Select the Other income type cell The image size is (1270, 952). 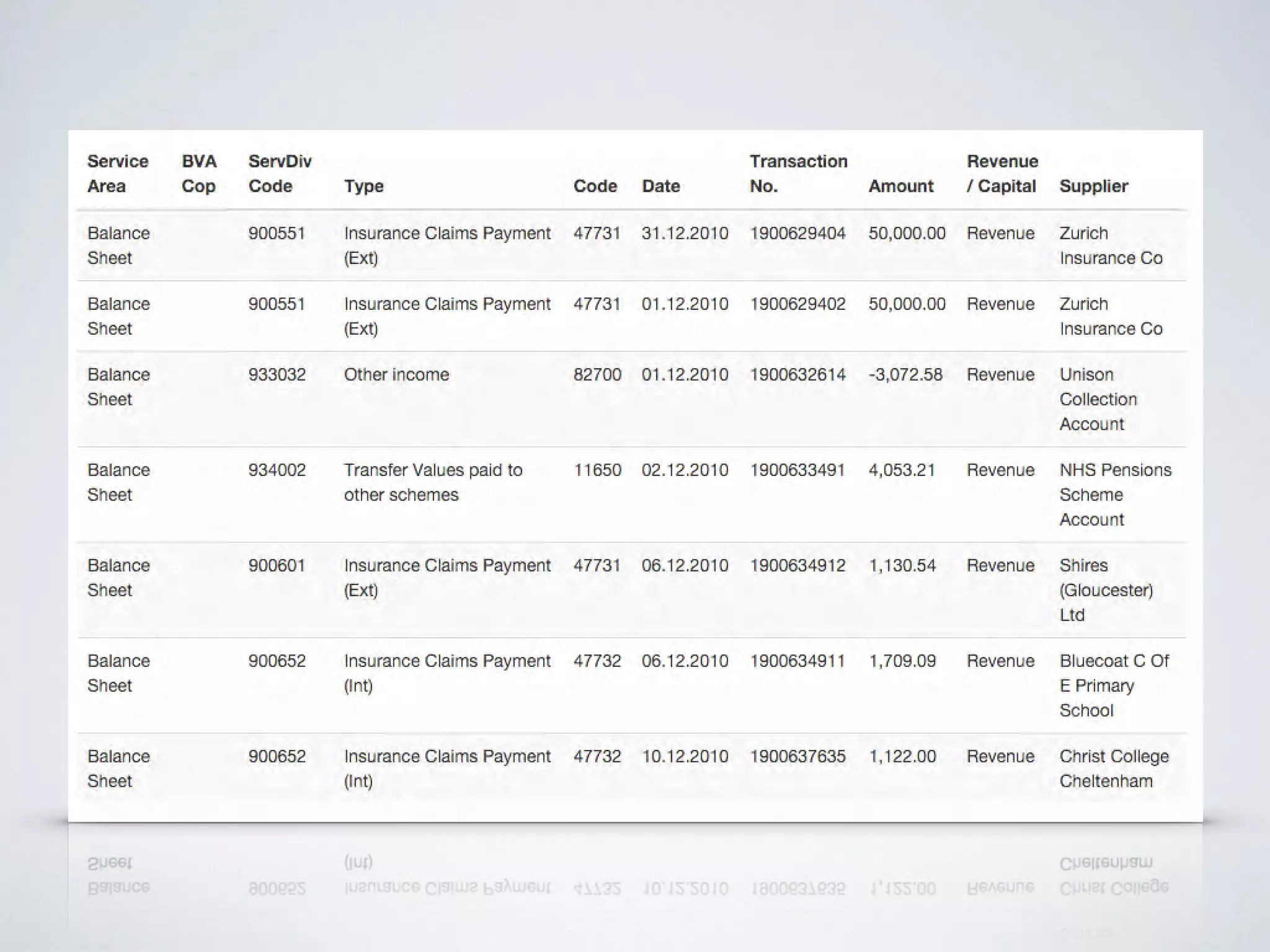[x=396, y=374]
